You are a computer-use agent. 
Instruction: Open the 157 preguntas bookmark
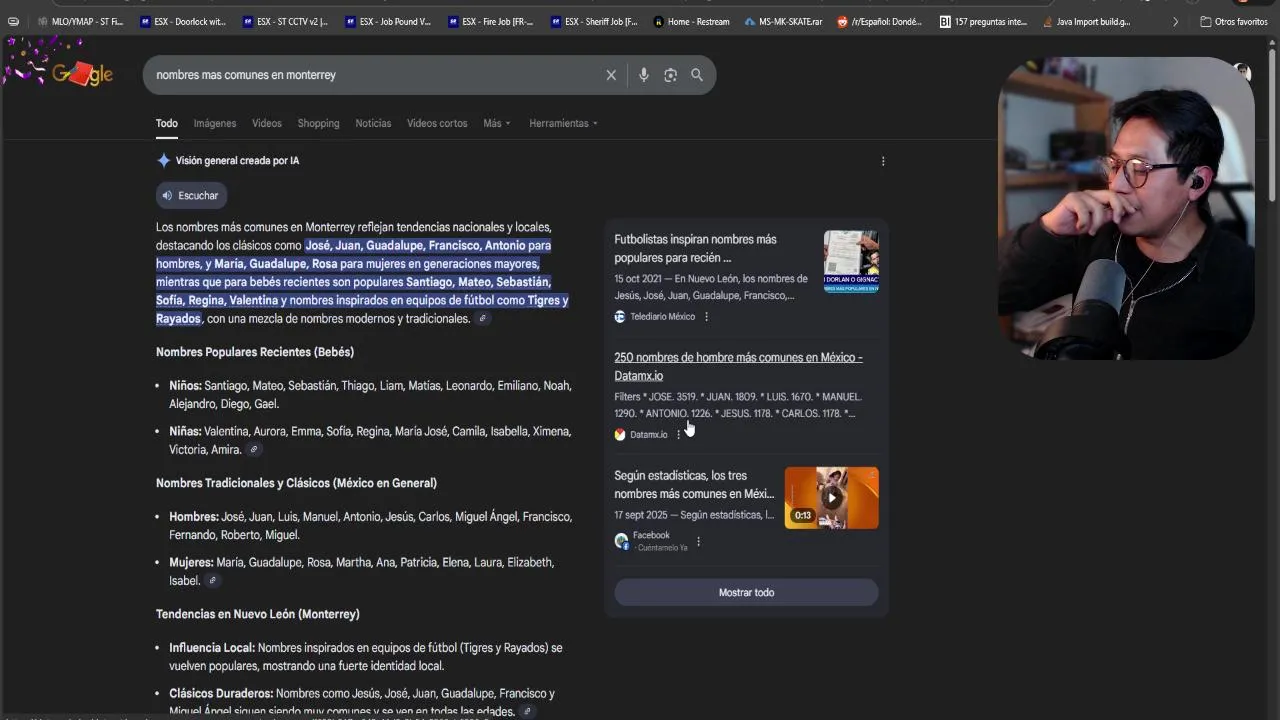point(983,21)
